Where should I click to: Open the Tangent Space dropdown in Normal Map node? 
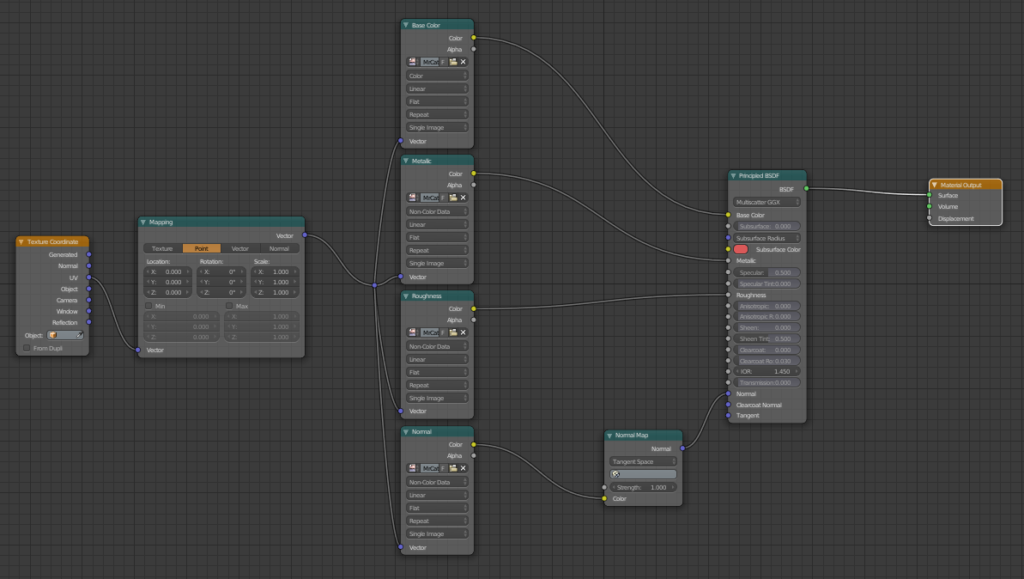[x=643, y=460]
